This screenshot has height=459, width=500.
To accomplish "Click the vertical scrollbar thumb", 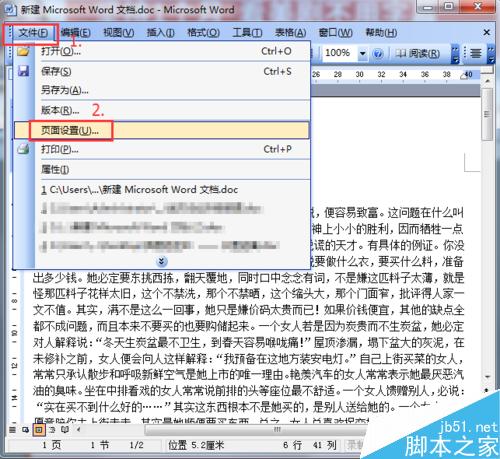I will [x=487, y=114].
